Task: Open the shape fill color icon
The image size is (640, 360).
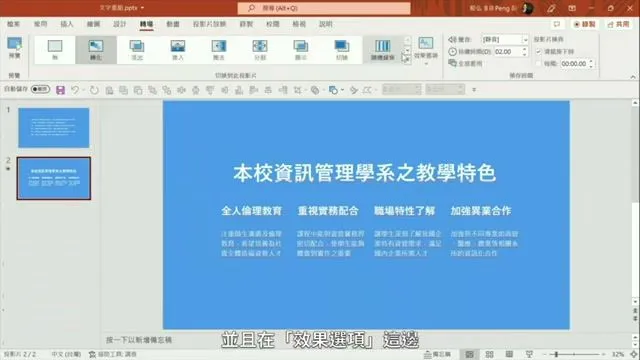Action: coord(333,90)
